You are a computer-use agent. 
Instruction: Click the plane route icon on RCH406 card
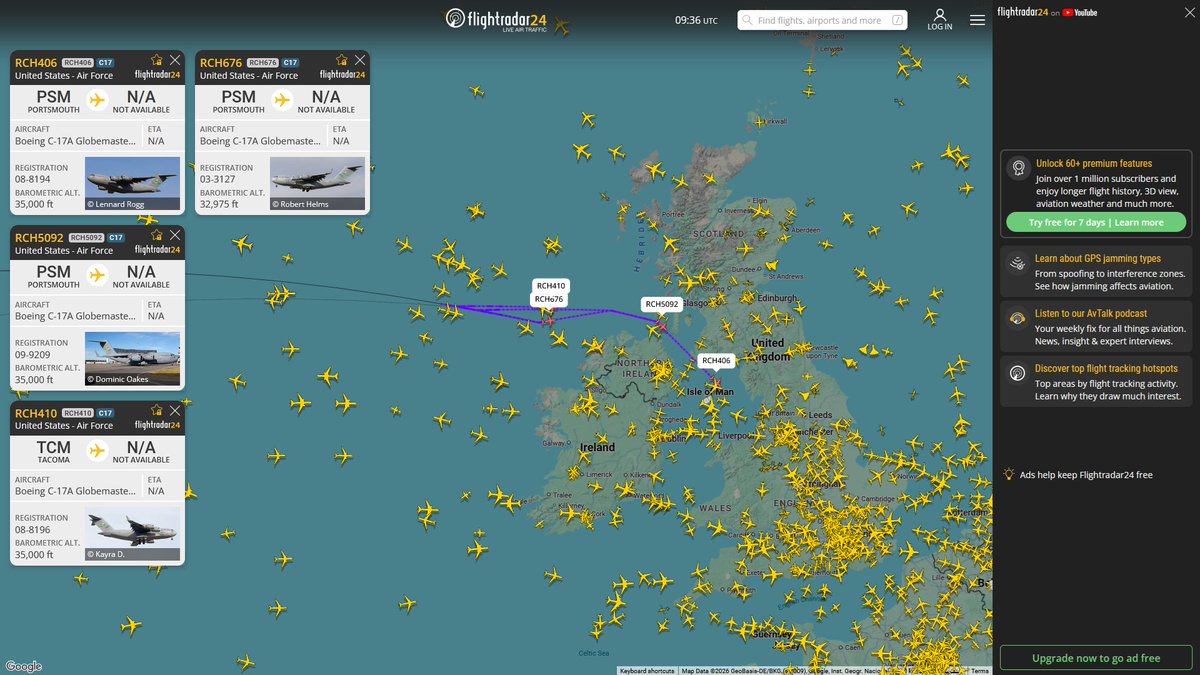(97, 100)
